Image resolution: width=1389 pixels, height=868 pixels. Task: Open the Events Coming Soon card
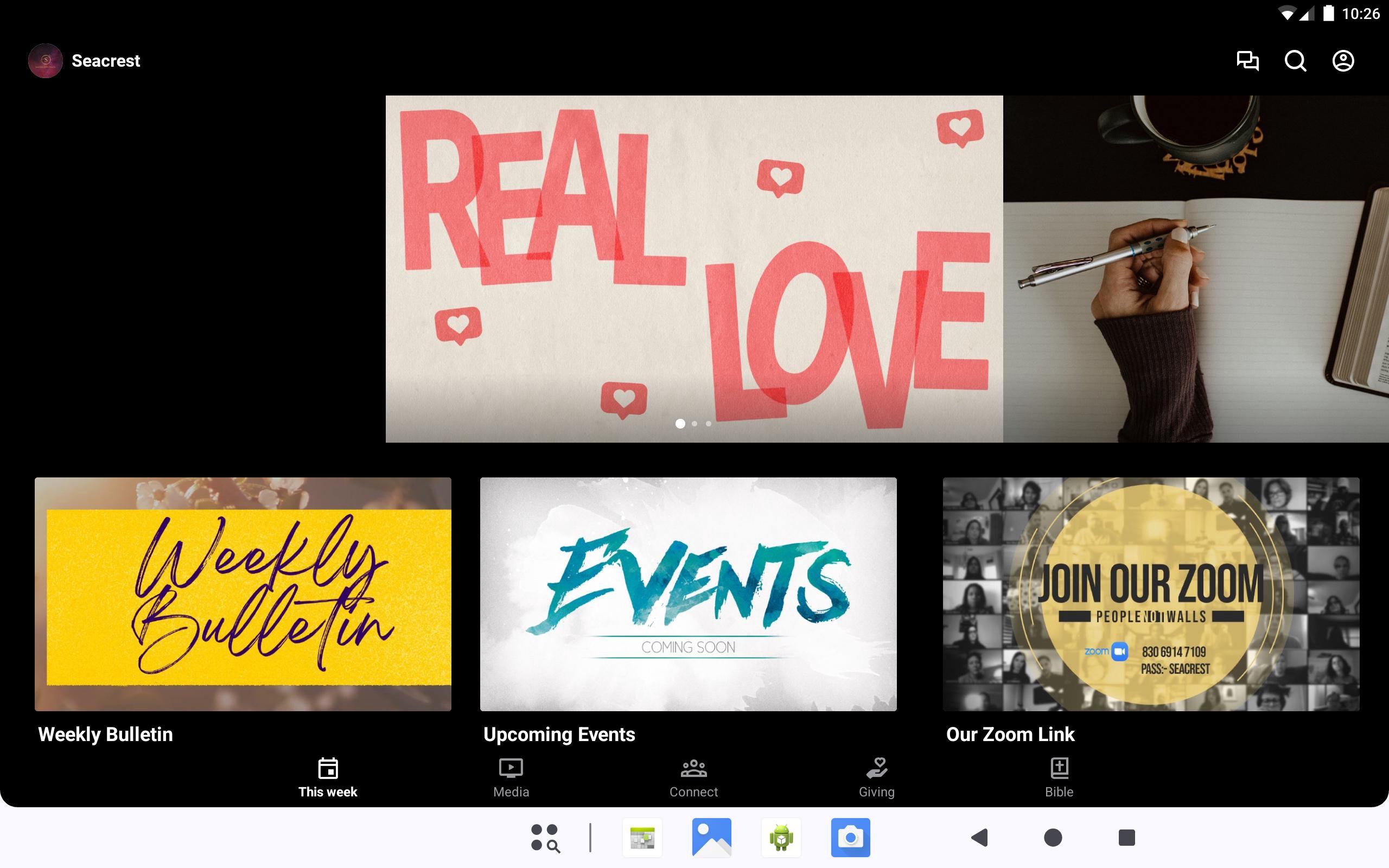[x=688, y=594]
